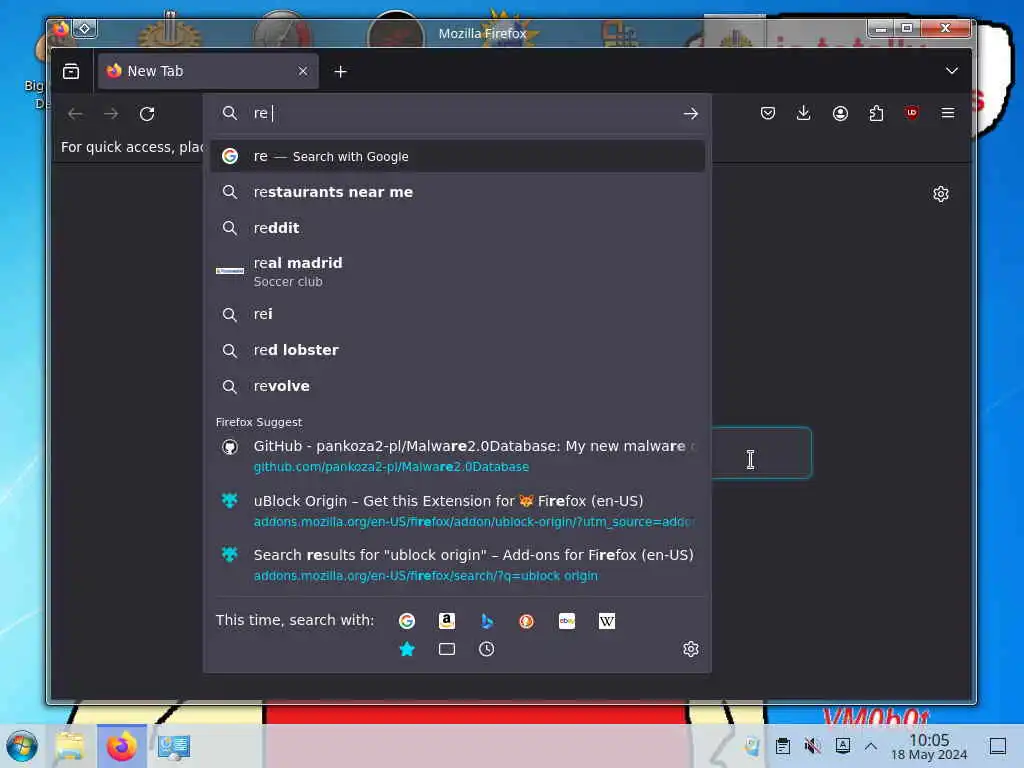Viewport: 1024px width, 768px height.
Task: Open clipboard tray icon
Action: pyautogui.click(x=782, y=745)
